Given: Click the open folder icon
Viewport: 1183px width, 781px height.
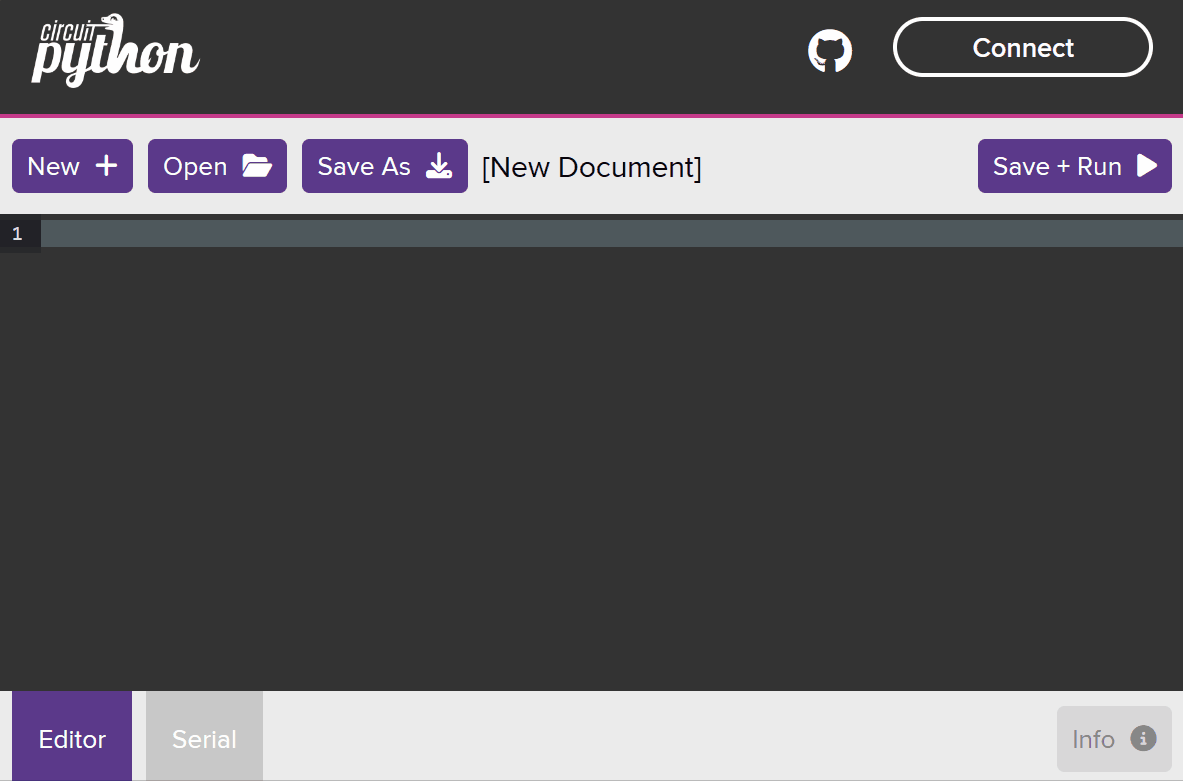Looking at the screenshot, I should [x=257, y=166].
